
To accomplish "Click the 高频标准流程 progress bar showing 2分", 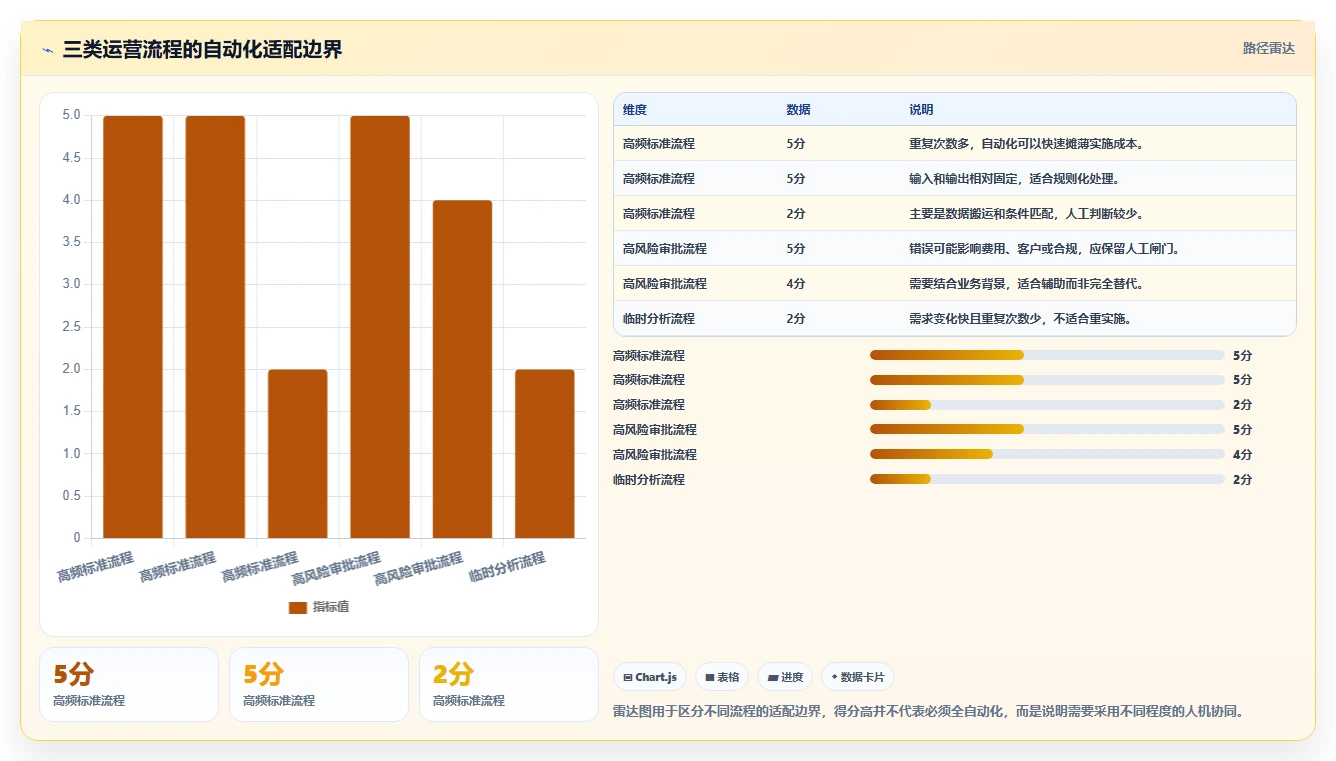I will (1047, 404).
